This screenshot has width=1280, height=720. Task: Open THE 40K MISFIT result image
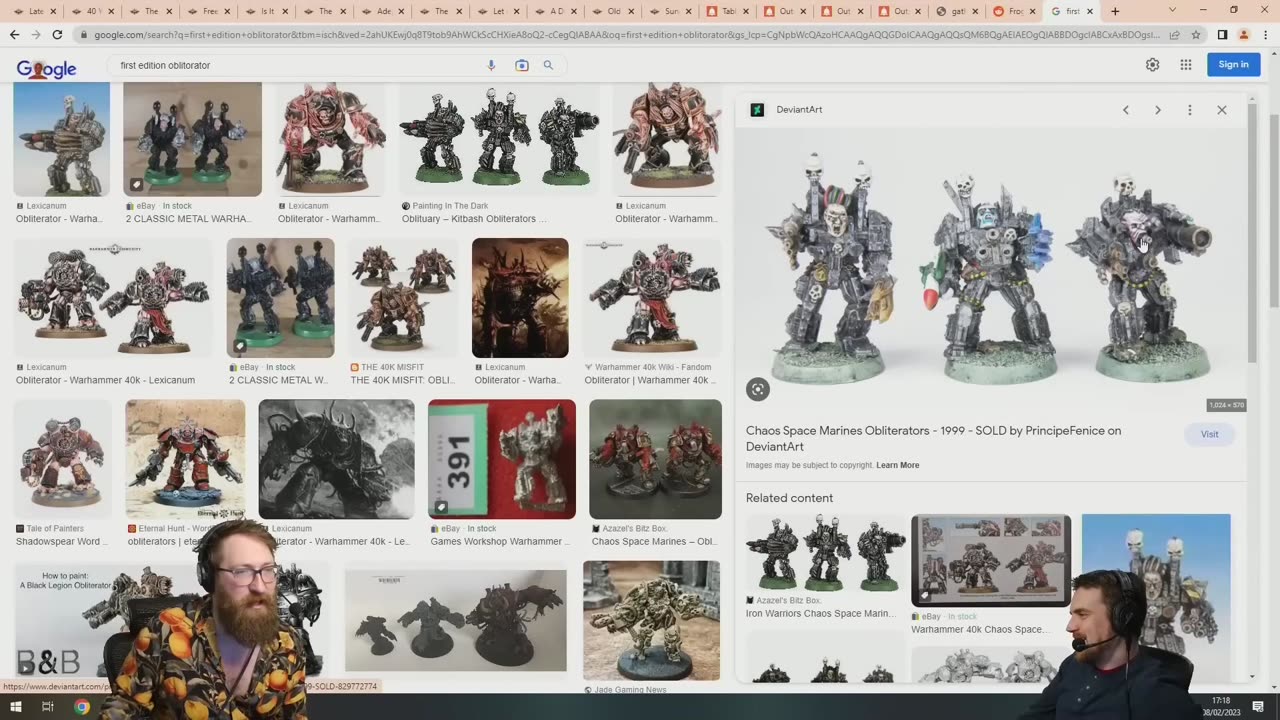click(x=404, y=297)
